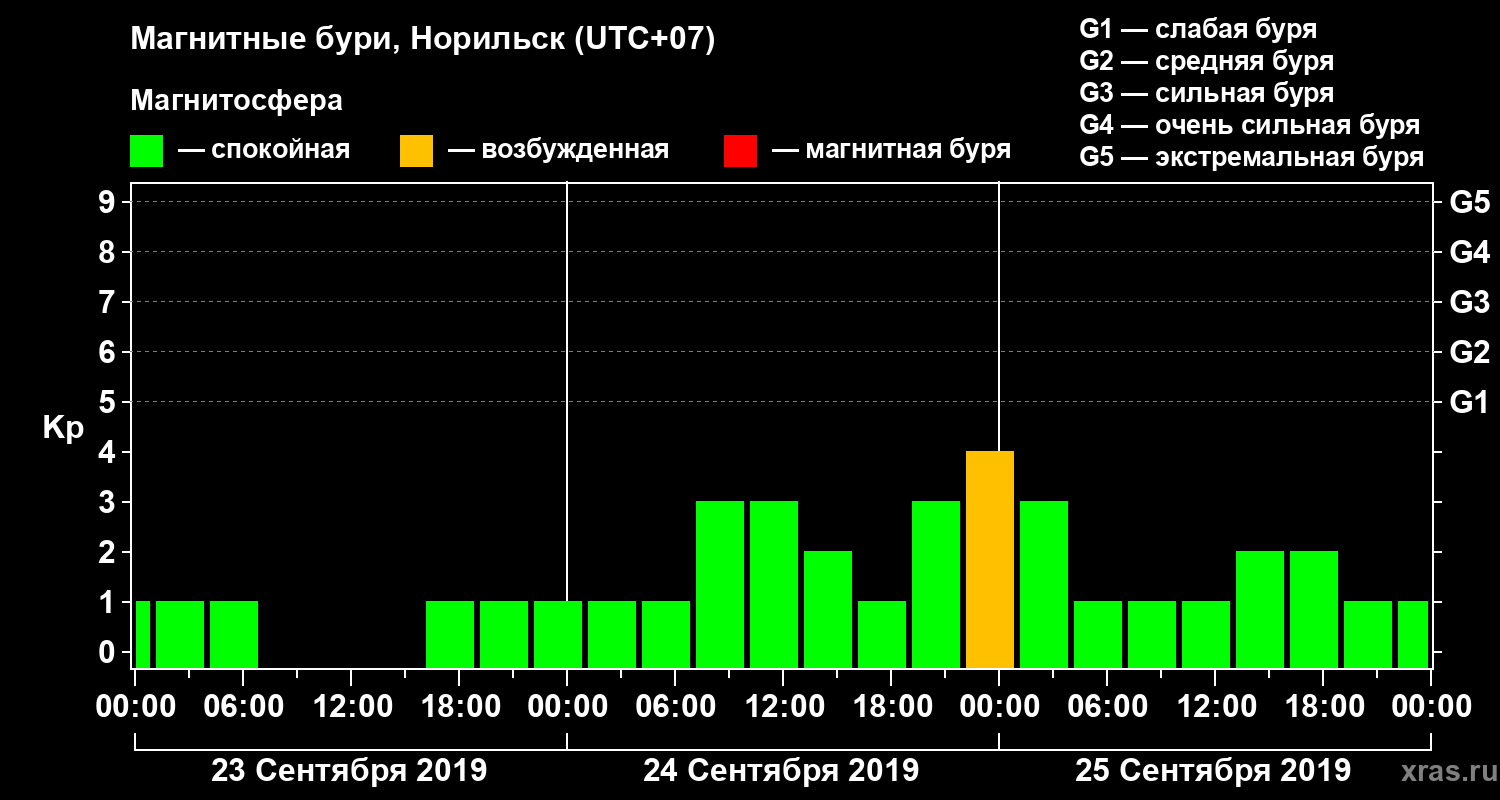Select the orange Kp 4 bar at midnight
This screenshot has width=1500, height=800.
(990, 560)
